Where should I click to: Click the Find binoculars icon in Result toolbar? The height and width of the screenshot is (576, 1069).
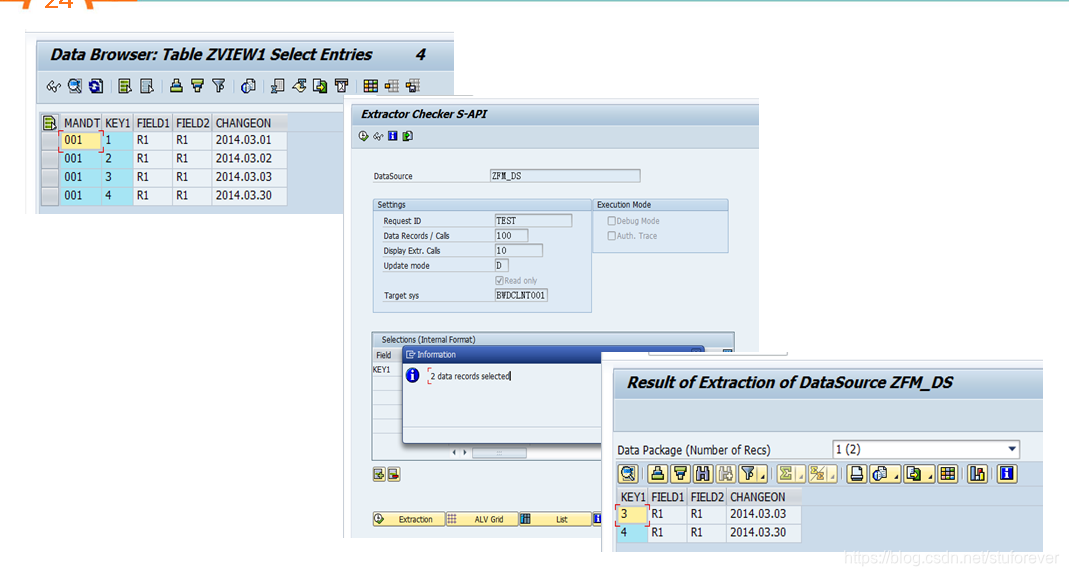(x=703, y=474)
